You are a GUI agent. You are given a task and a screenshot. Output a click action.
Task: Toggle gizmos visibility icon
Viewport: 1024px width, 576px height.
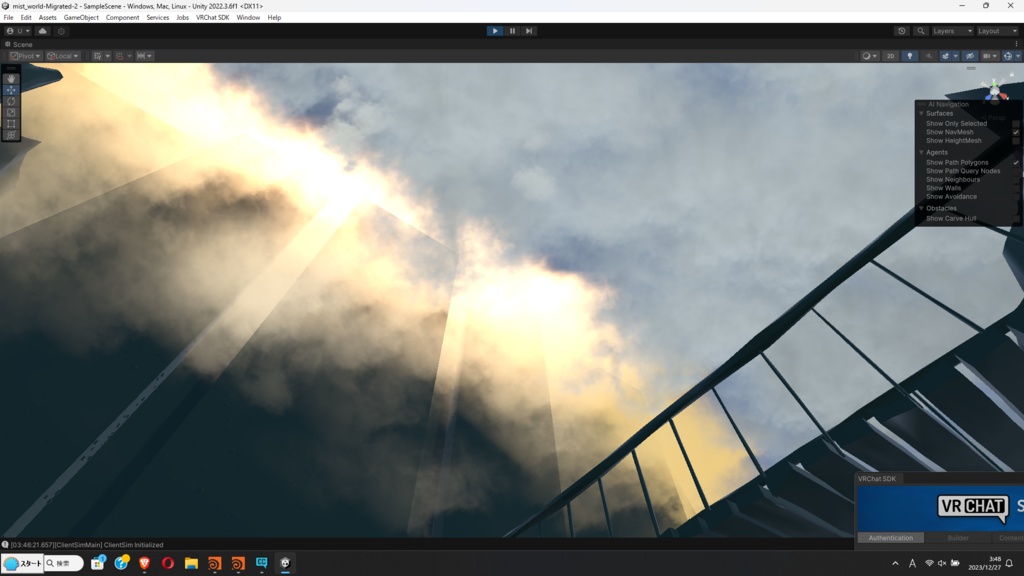[1008, 56]
